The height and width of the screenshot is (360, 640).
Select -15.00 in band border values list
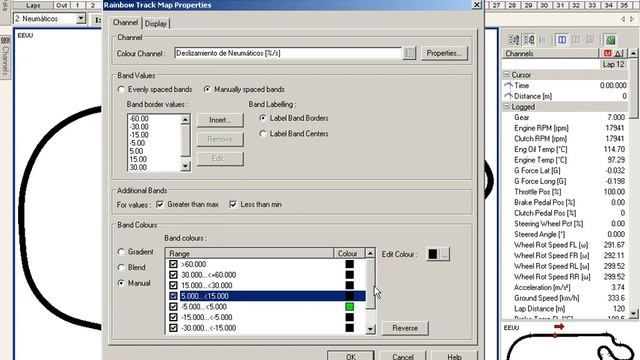tap(139, 135)
